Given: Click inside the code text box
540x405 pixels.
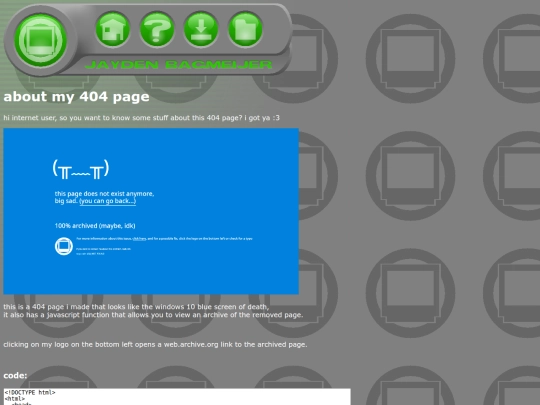Looking at the screenshot, I should (x=177, y=397).
